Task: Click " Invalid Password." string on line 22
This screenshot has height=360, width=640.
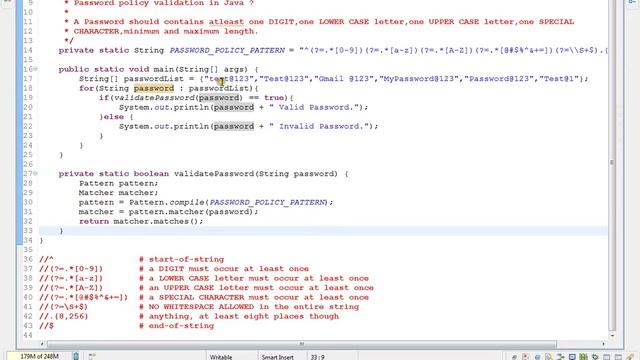Action: (x=319, y=127)
